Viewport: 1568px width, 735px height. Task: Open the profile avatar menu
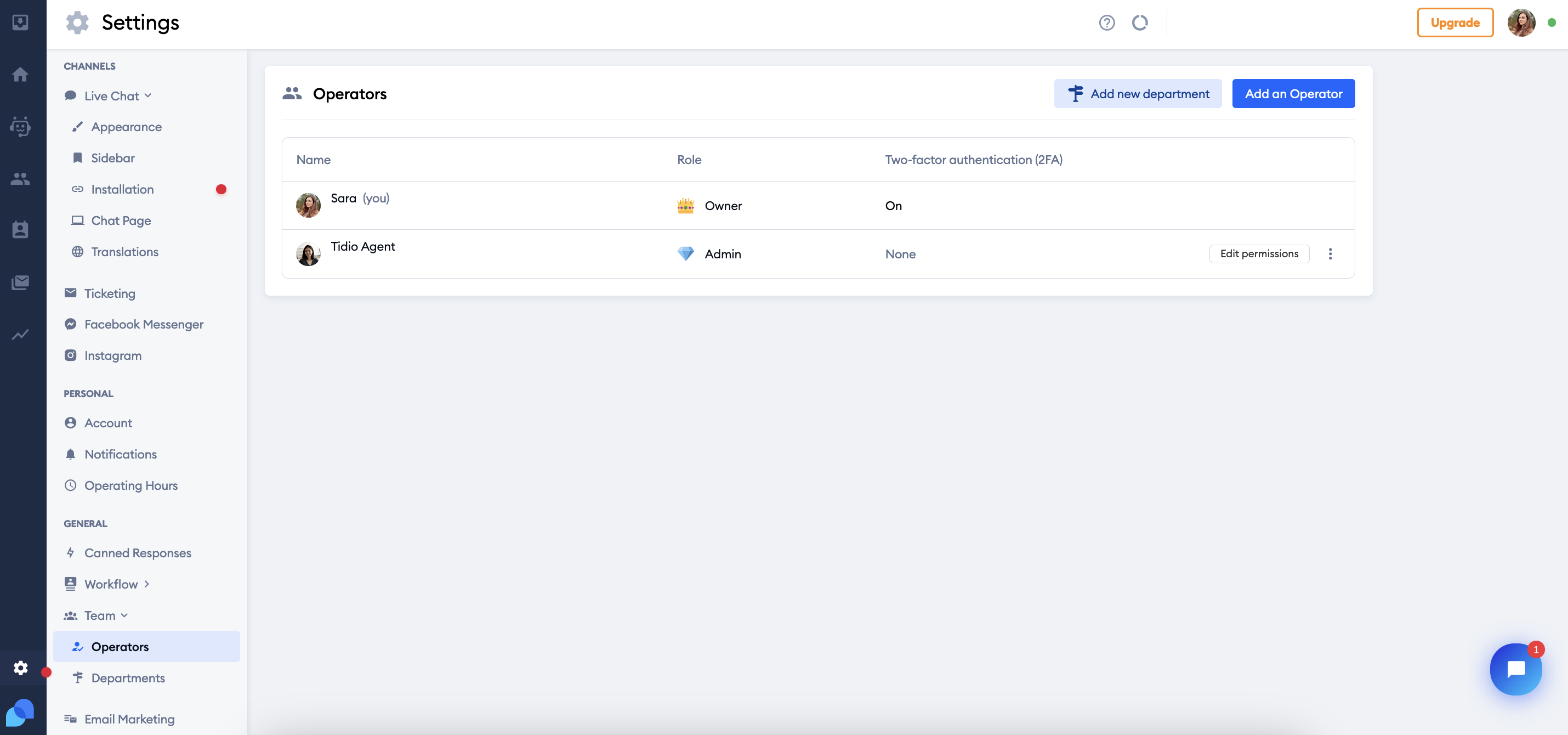pos(1521,22)
